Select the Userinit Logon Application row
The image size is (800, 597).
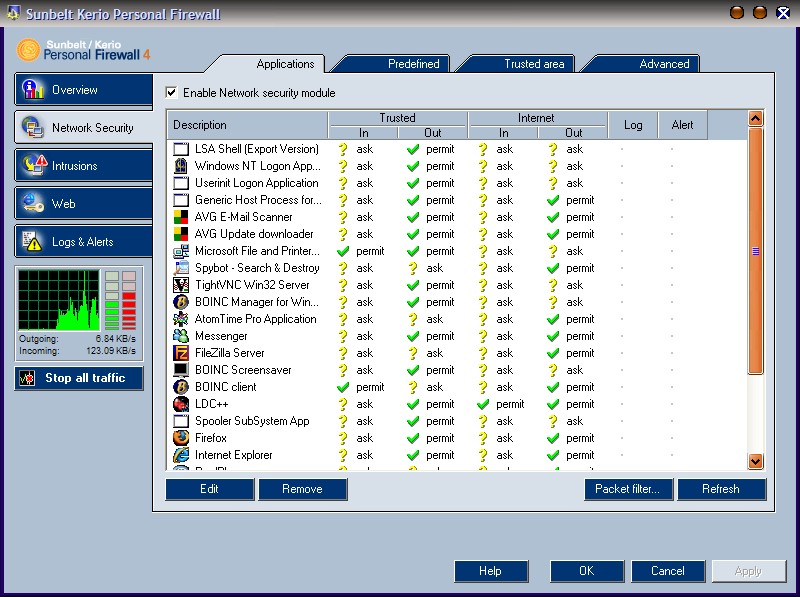point(457,183)
